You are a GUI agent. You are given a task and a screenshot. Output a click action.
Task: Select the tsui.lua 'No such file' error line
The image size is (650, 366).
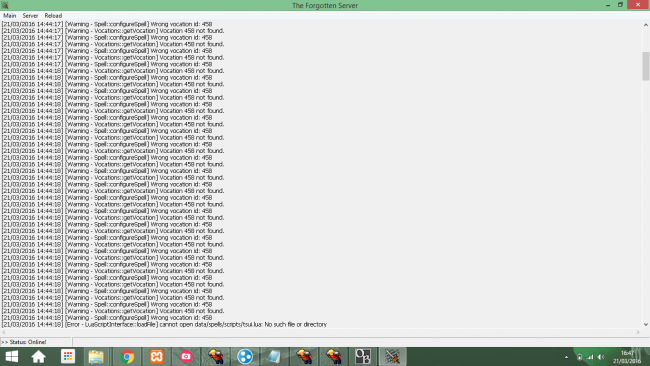coord(164,324)
